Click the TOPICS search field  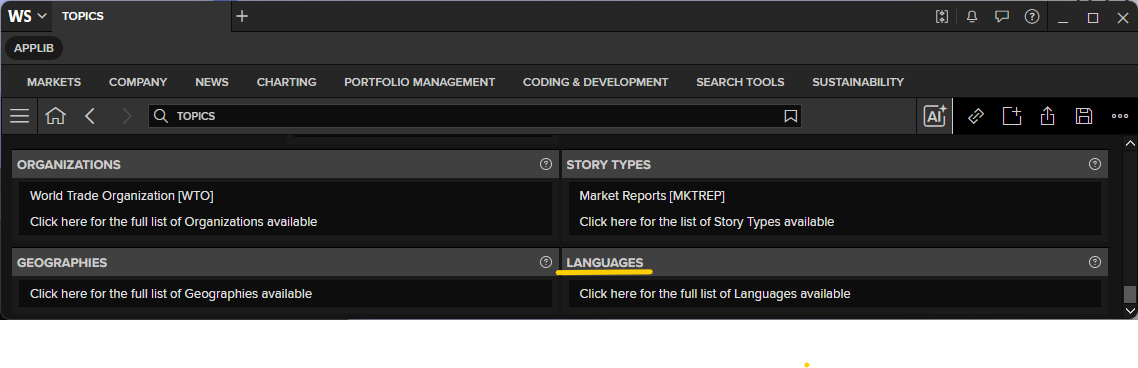475,115
